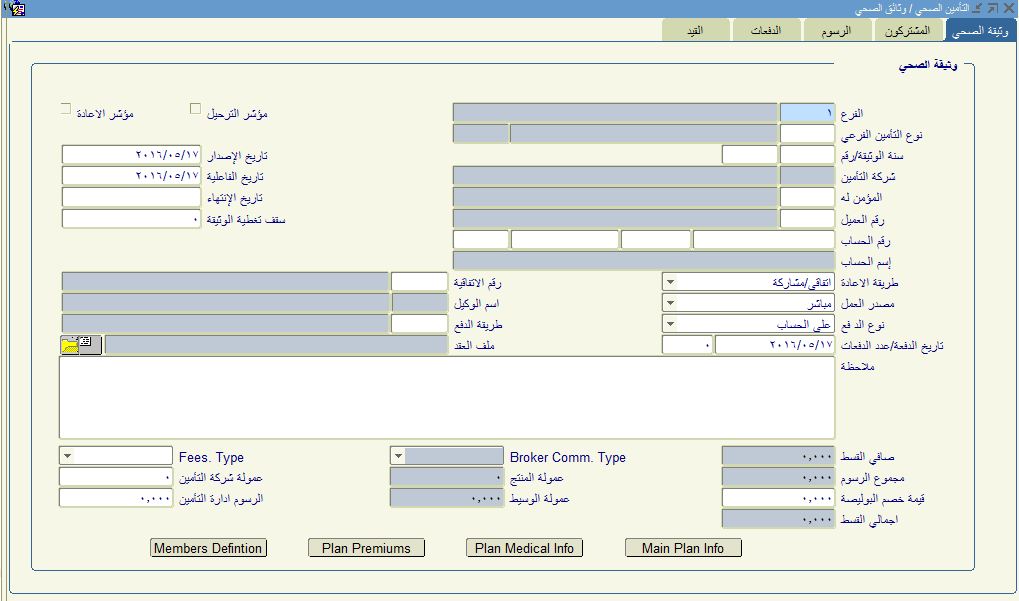1019x601 pixels.
Task: Click the Main Plan Info button
Action: tap(683, 548)
